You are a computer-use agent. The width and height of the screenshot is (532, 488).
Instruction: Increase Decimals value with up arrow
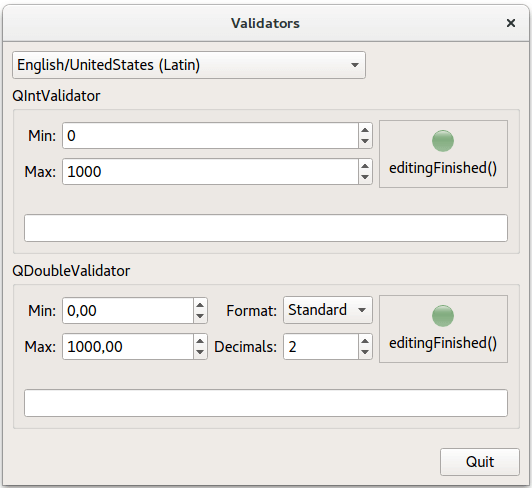(365, 341)
